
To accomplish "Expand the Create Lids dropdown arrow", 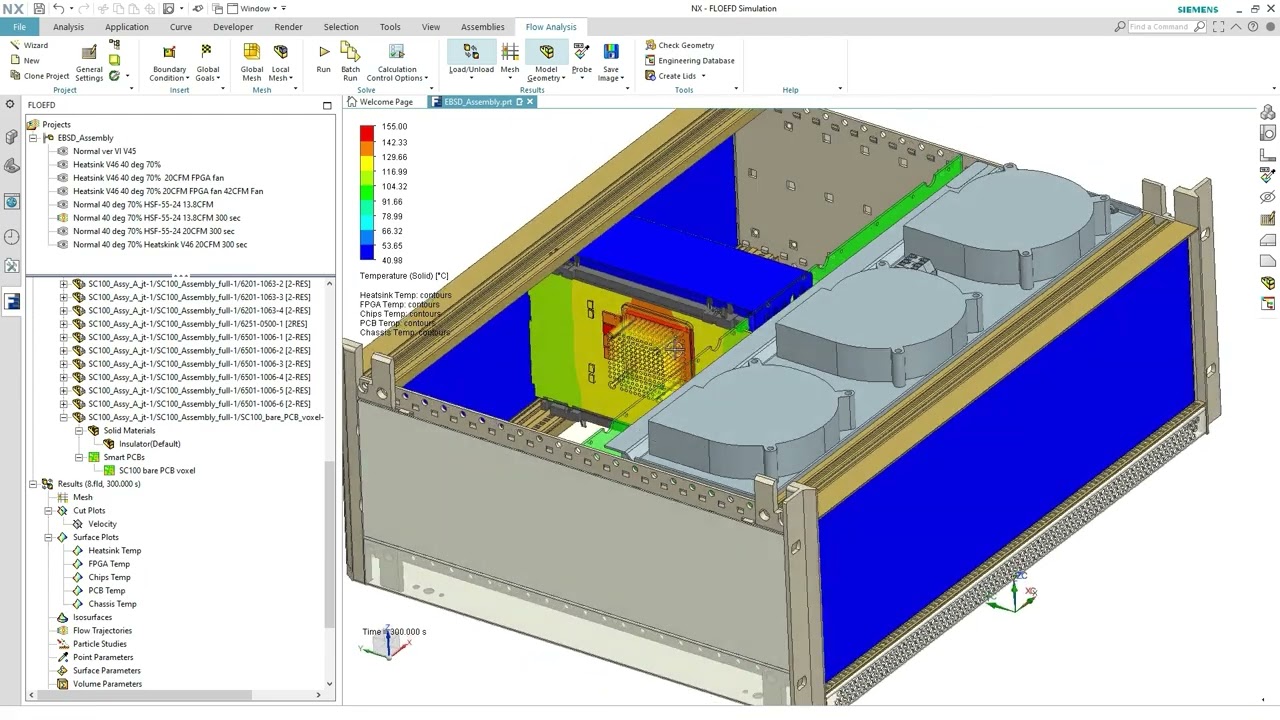I will tap(703, 76).
